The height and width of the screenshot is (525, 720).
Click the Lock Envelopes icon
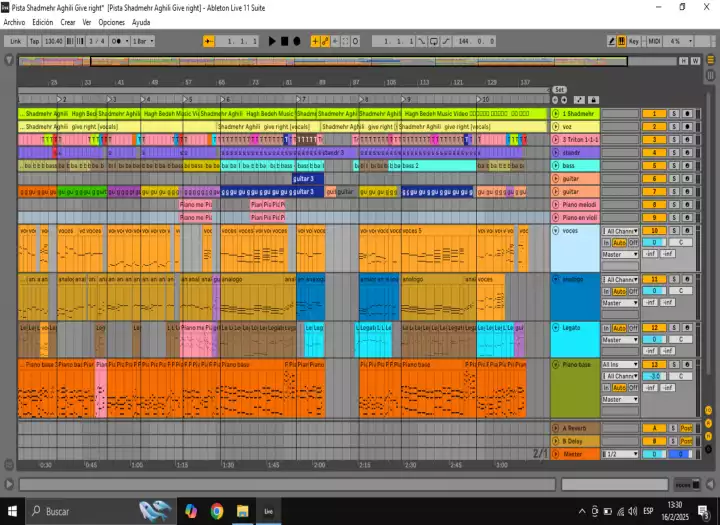click(593, 100)
